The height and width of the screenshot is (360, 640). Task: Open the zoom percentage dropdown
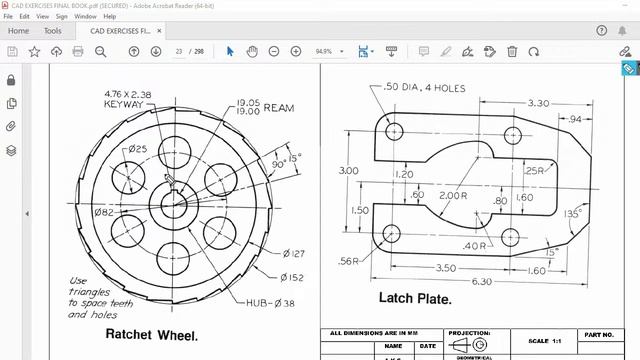[x=342, y=51]
